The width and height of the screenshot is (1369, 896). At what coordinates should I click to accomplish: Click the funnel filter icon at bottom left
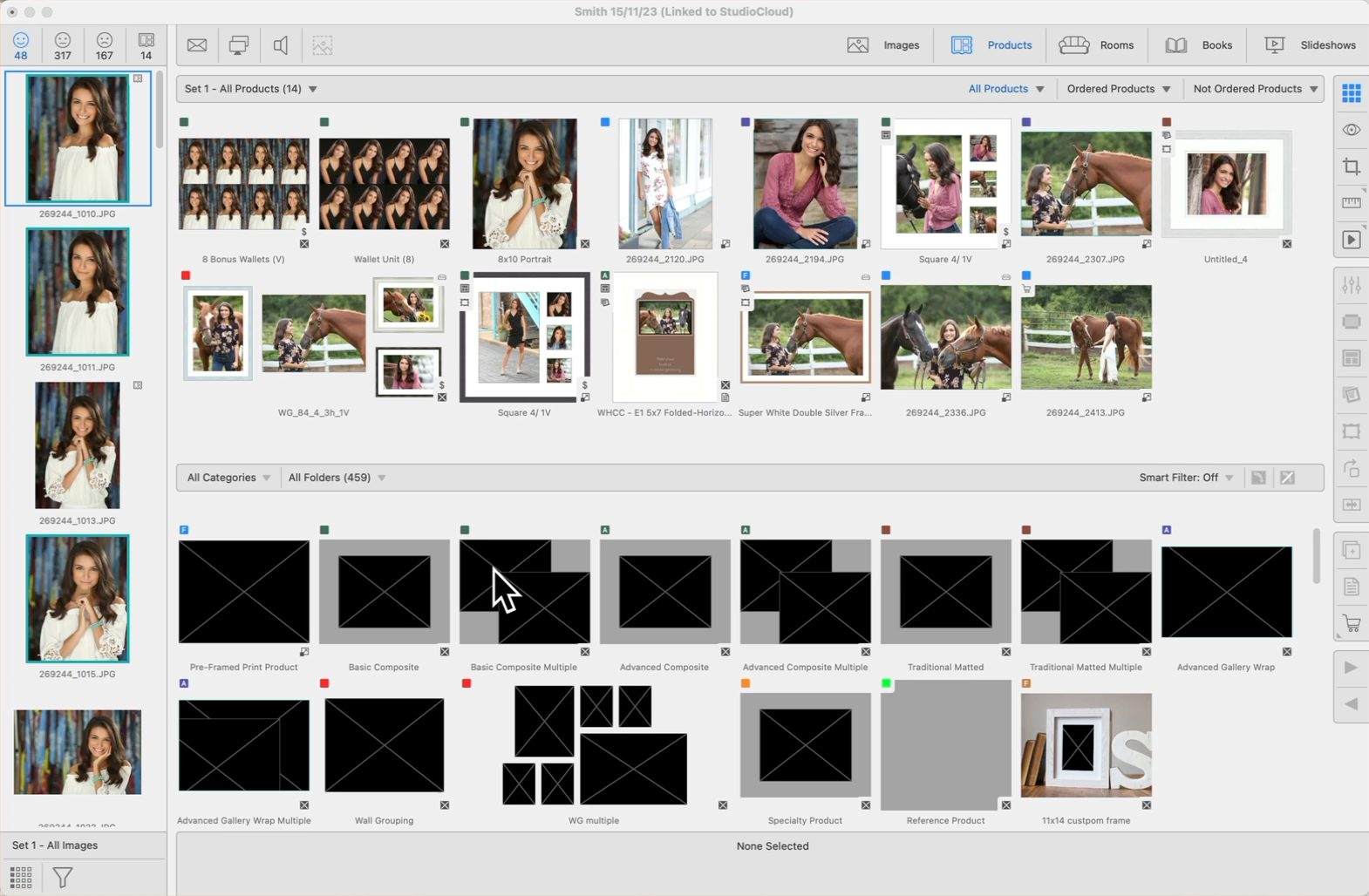[x=63, y=877]
